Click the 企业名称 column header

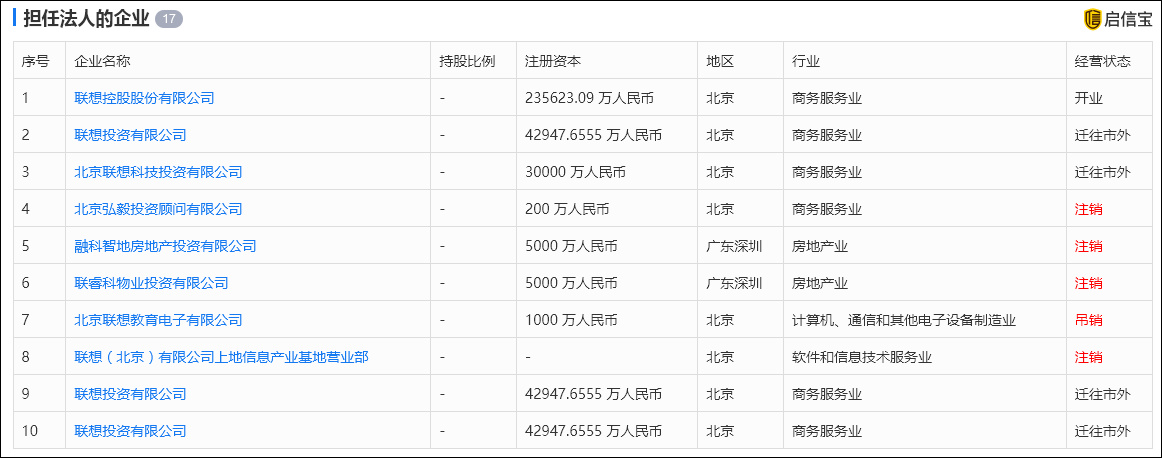point(102,61)
